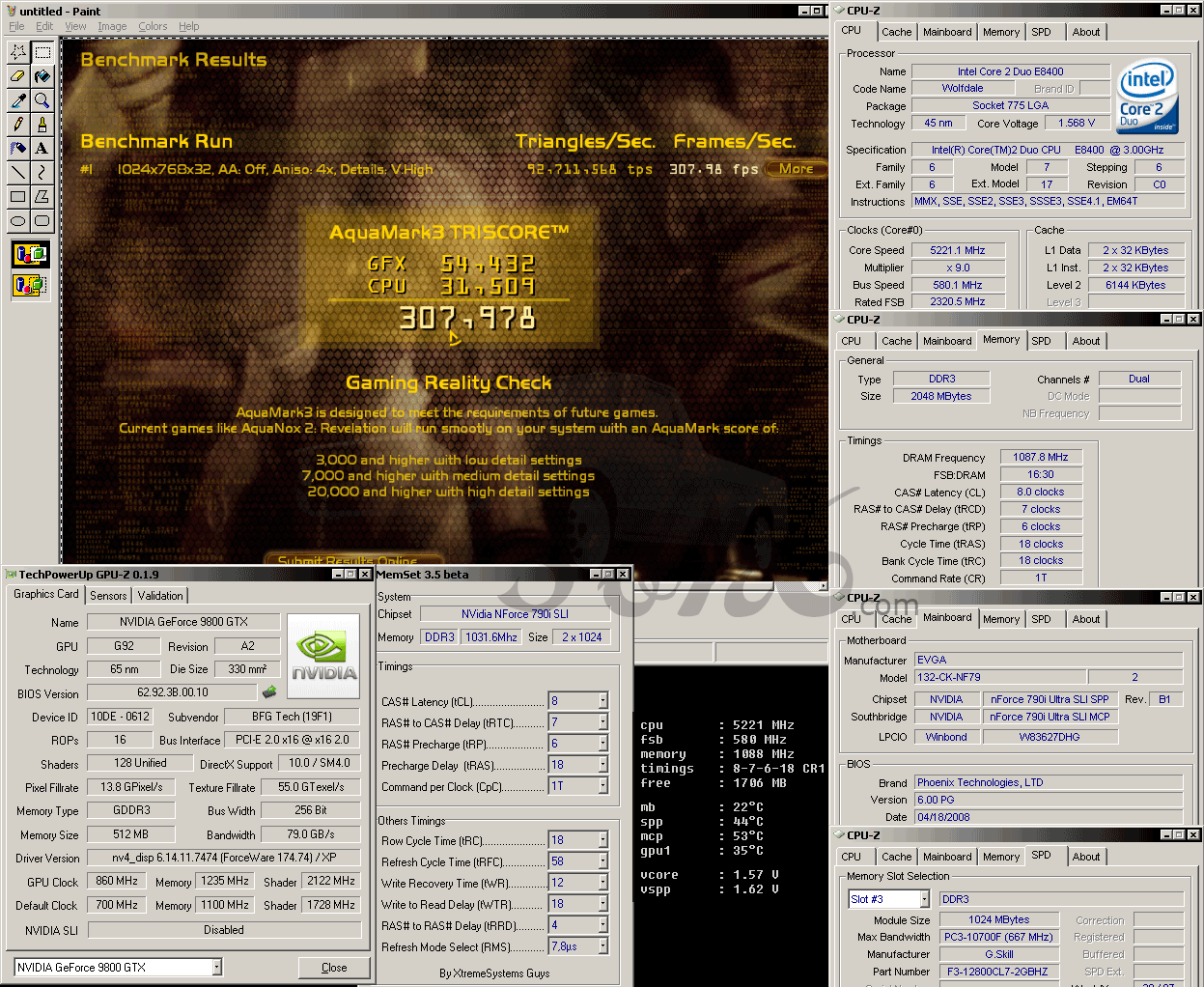Click the More button in AquaMark results

tap(797, 169)
